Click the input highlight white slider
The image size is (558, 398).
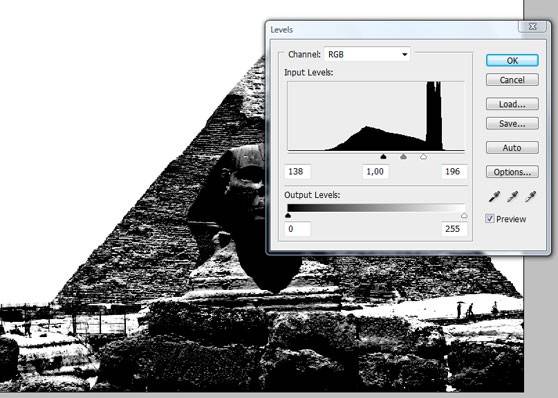(423, 156)
